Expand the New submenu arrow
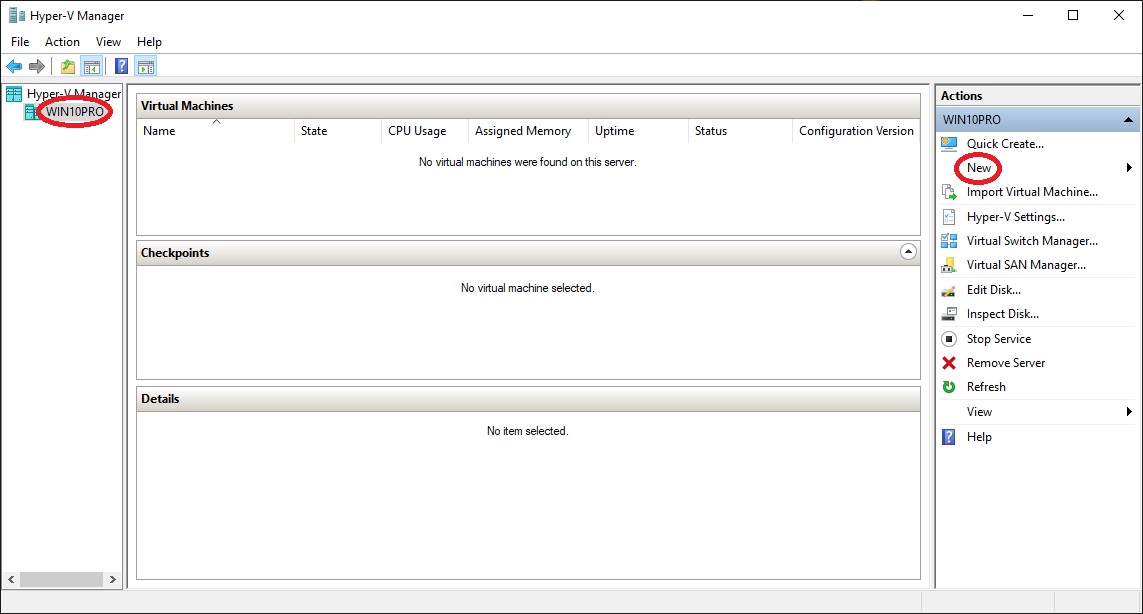 tap(1128, 168)
